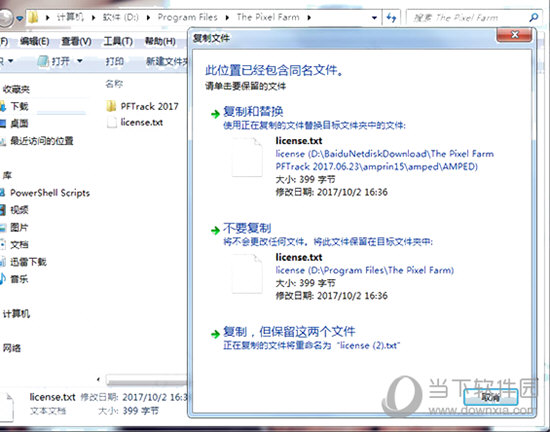Click the 名称 column header
This screenshot has width=550, height=432.
tap(114, 84)
